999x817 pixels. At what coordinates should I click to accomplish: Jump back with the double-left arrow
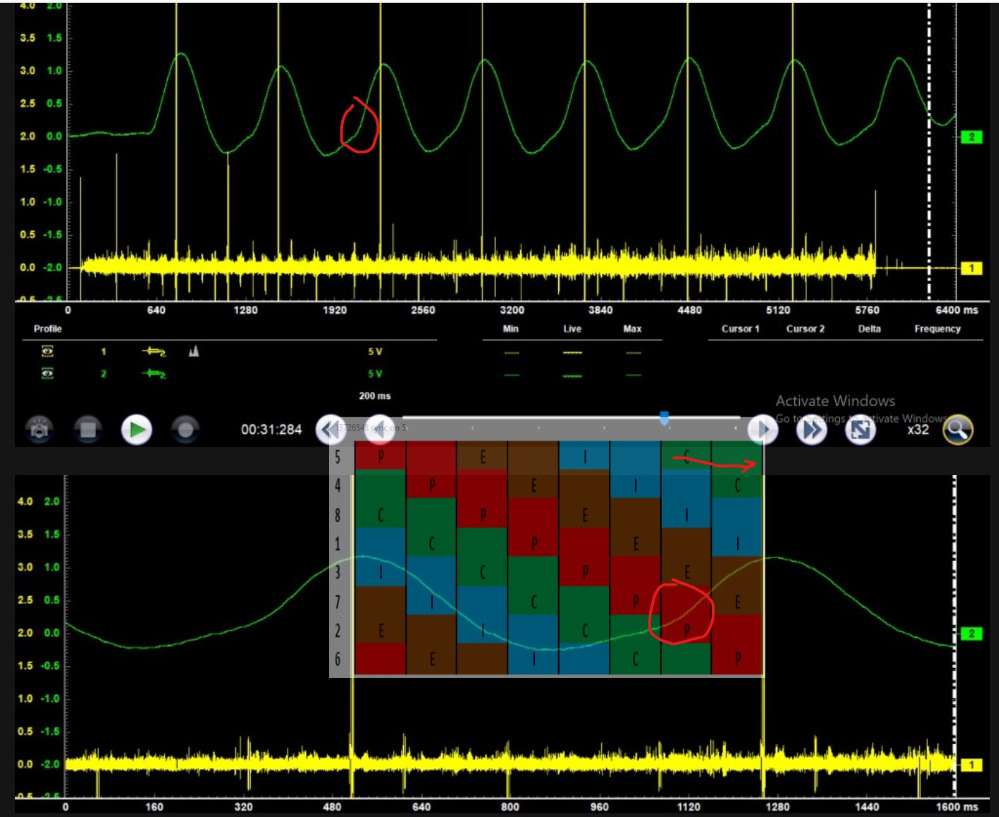(331, 430)
